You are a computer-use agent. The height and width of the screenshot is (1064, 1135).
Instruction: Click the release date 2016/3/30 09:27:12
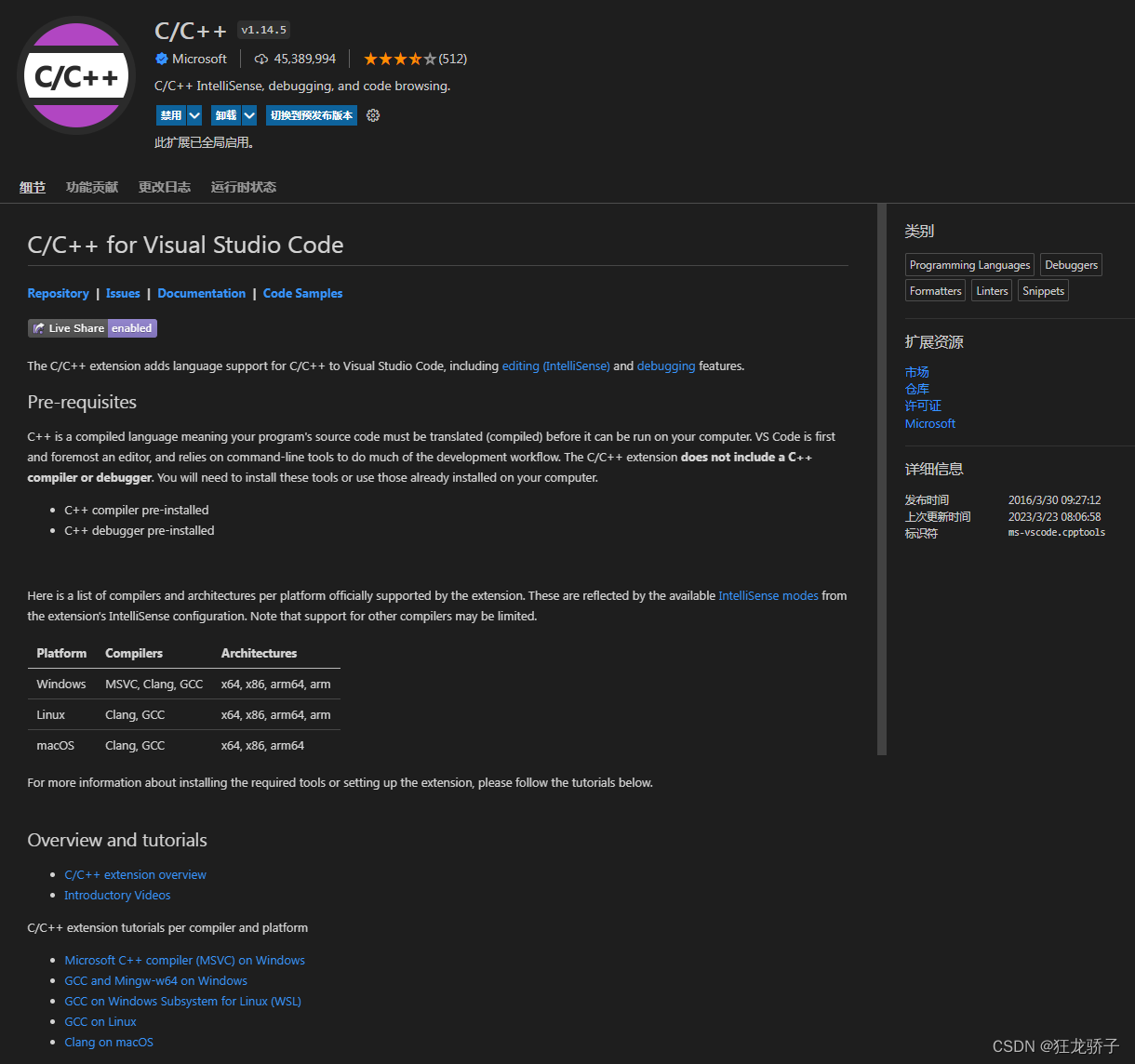tap(1055, 500)
